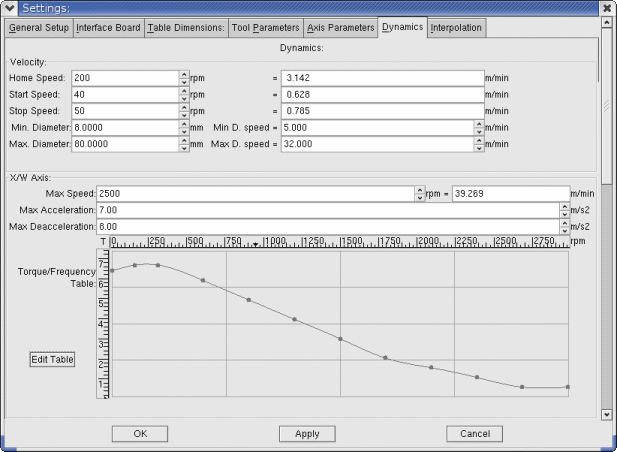This screenshot has height=452, width=617.
Task: Switch to the General Setup tab
Action: [39, 27]
